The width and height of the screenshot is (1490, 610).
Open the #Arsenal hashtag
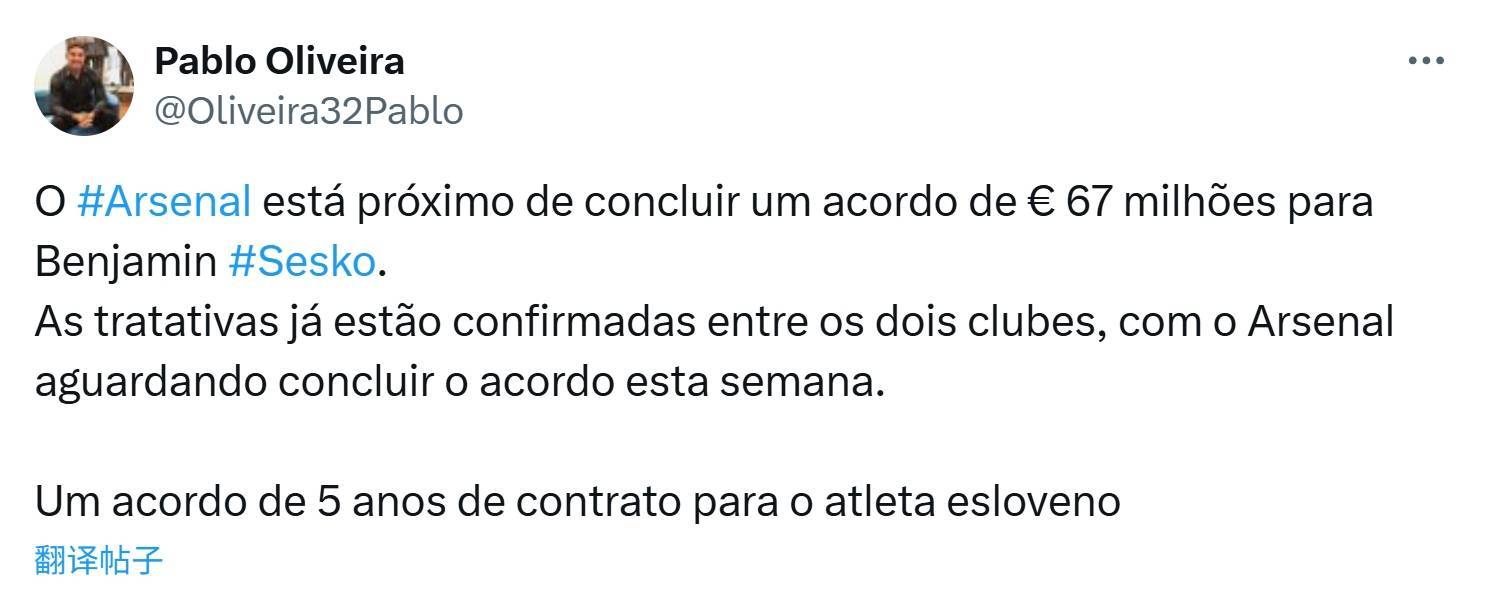tap(164, 202)
